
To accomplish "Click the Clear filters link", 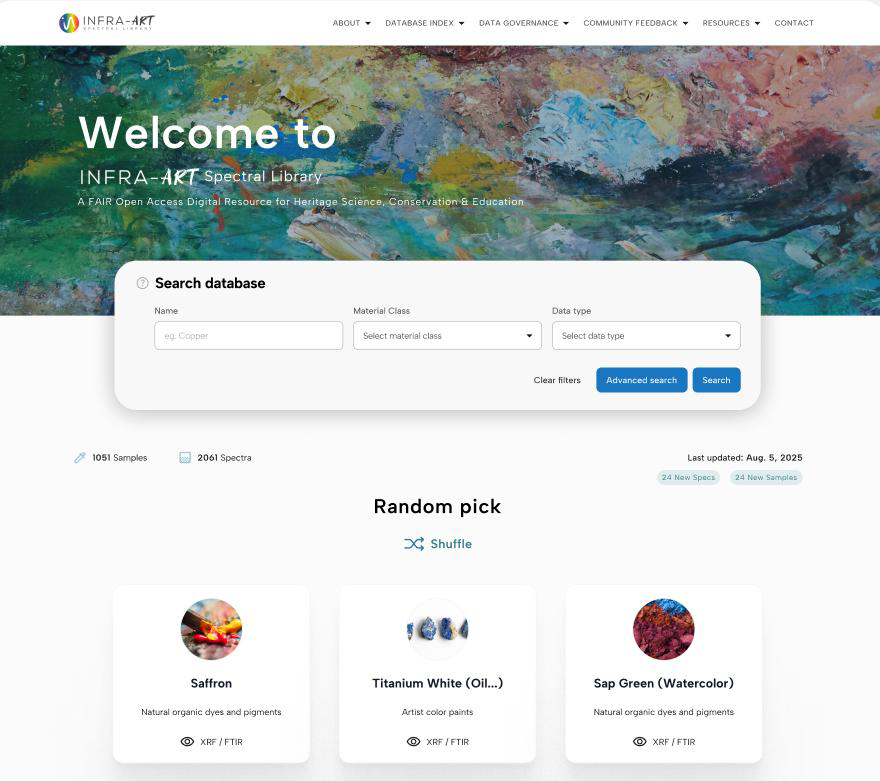I will (557, 380).
